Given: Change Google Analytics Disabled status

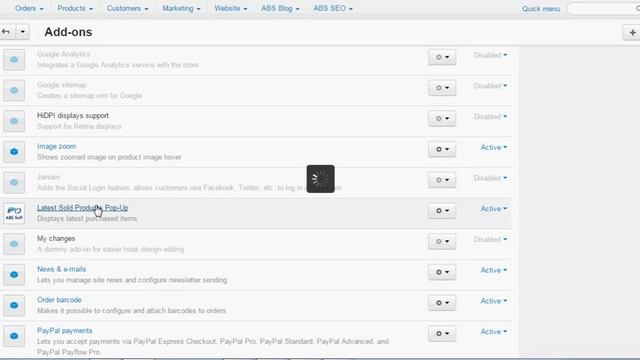Looking at the screenshot, I should [x=490, y=55].
